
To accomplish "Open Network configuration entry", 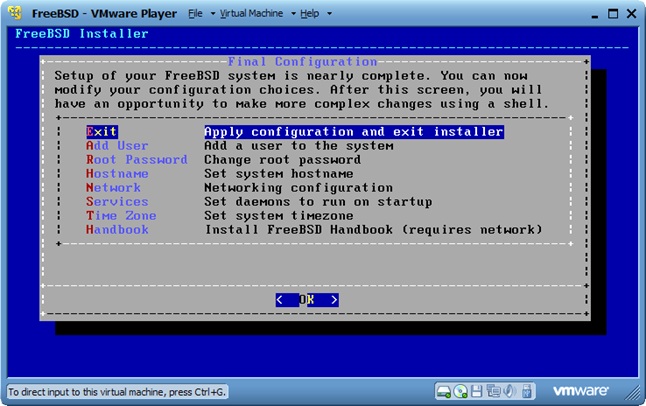I will coord(113,188).
